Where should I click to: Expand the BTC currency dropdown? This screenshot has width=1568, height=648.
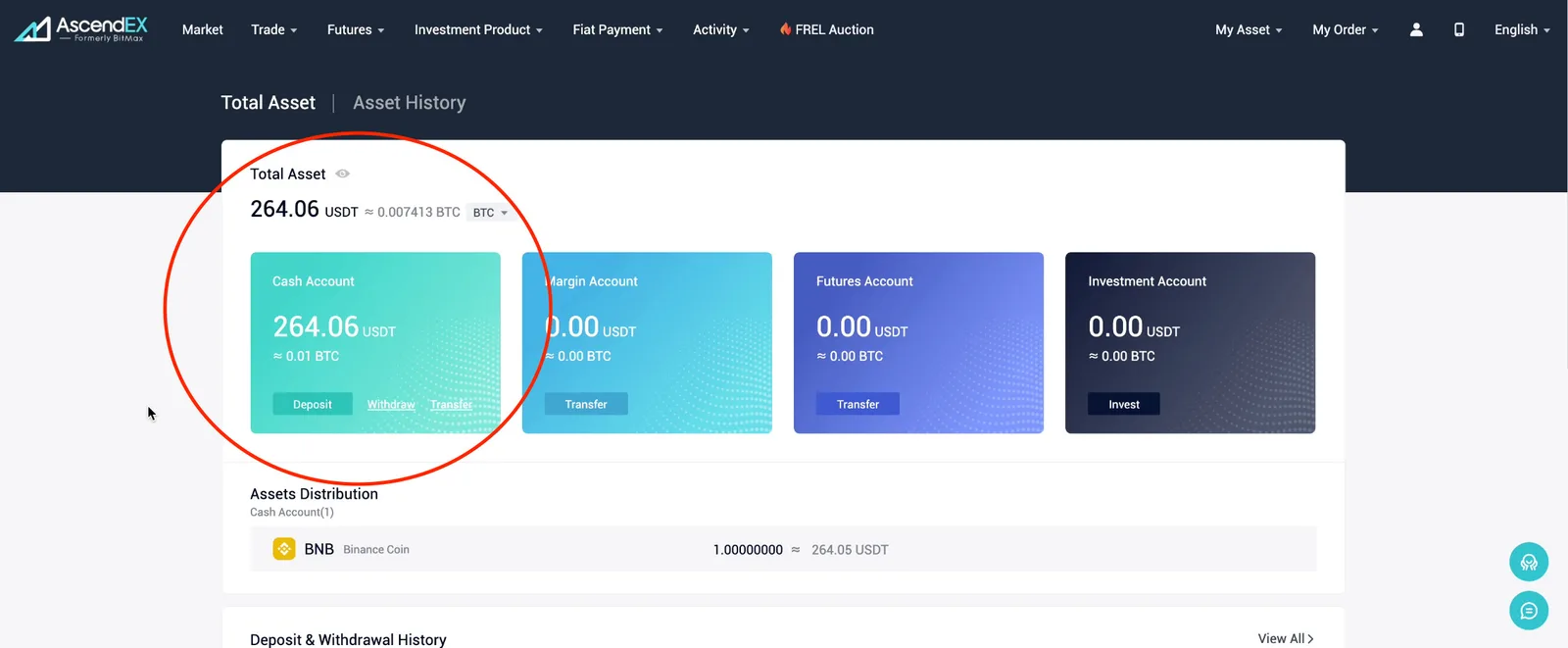coord(490,213)
